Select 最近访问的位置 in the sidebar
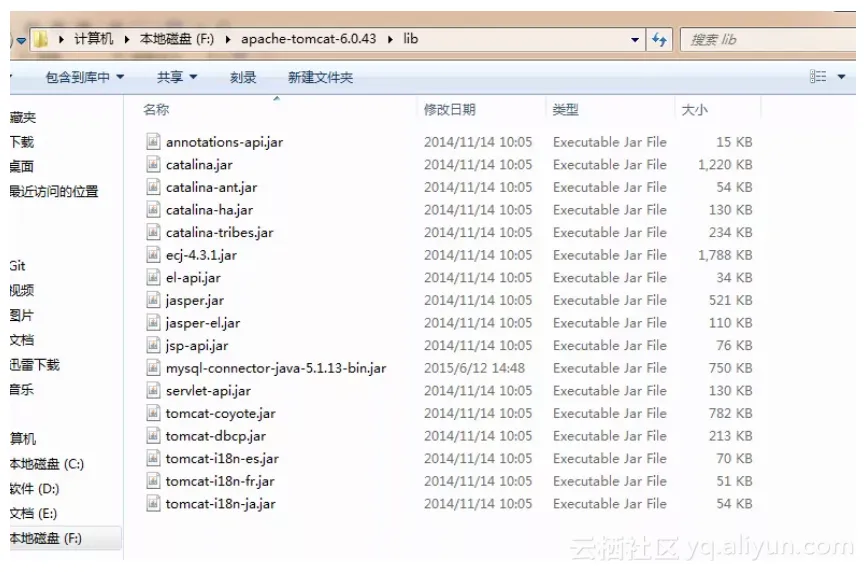Viewport: 865px width, 572px height. tap(54, 191)
